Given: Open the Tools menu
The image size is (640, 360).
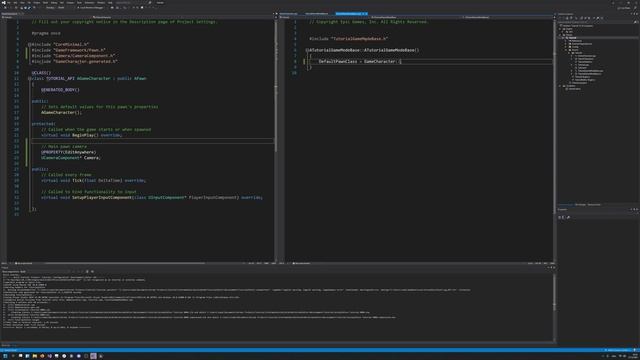Looking at the screenshot, I should click(x=79, y=2).
